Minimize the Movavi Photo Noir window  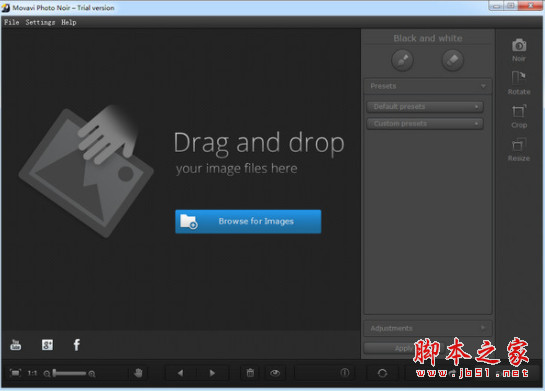click(x=496, y=6)
